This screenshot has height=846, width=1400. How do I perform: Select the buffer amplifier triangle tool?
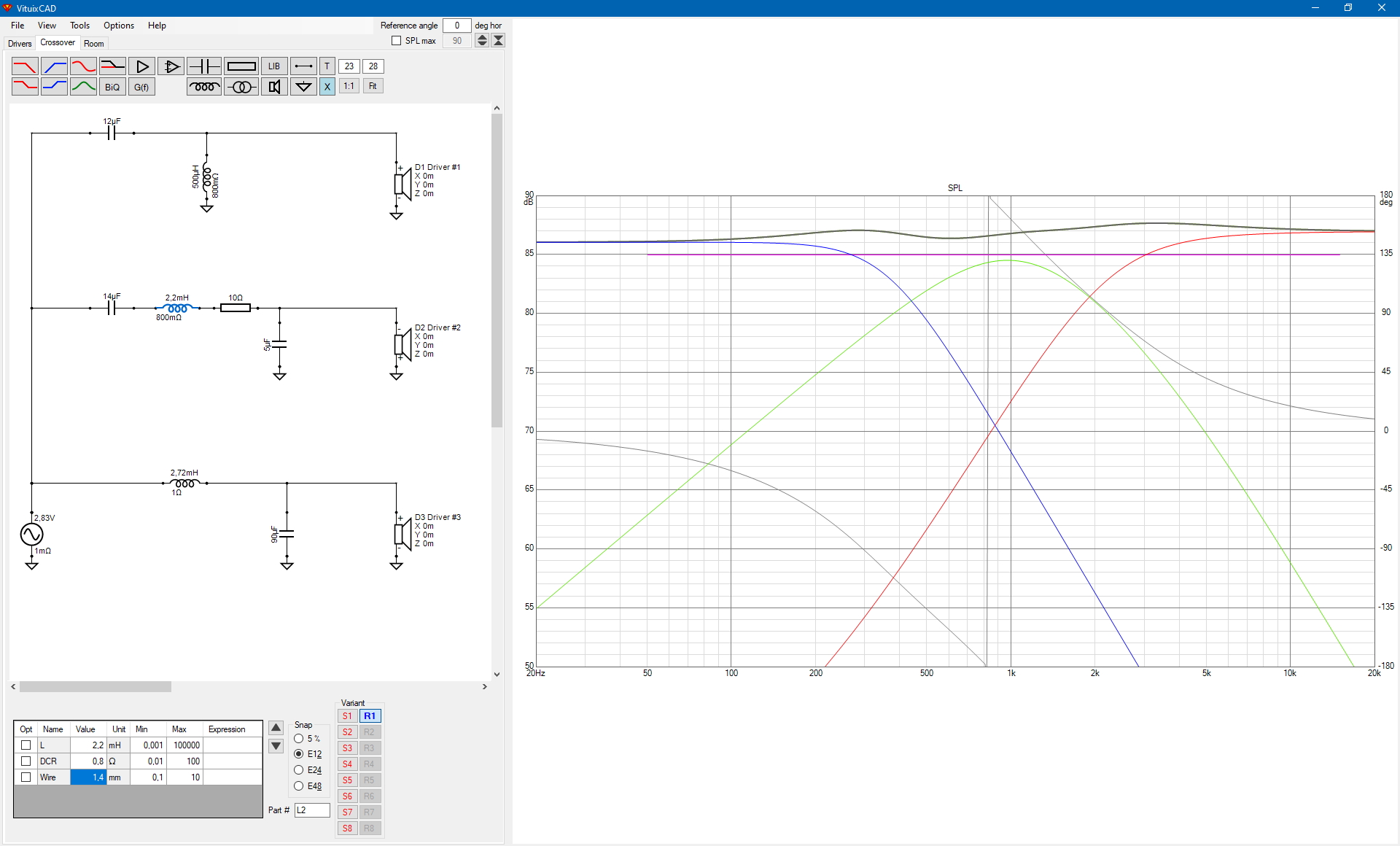coord(142,66)
